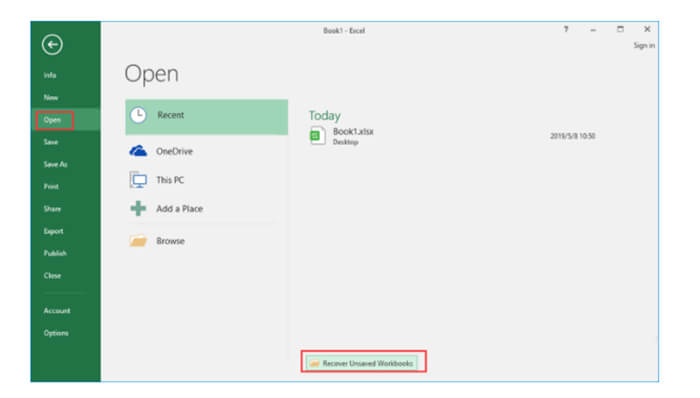Click the Recover Unsaved Workbooks folder icon

coord(315,364)
